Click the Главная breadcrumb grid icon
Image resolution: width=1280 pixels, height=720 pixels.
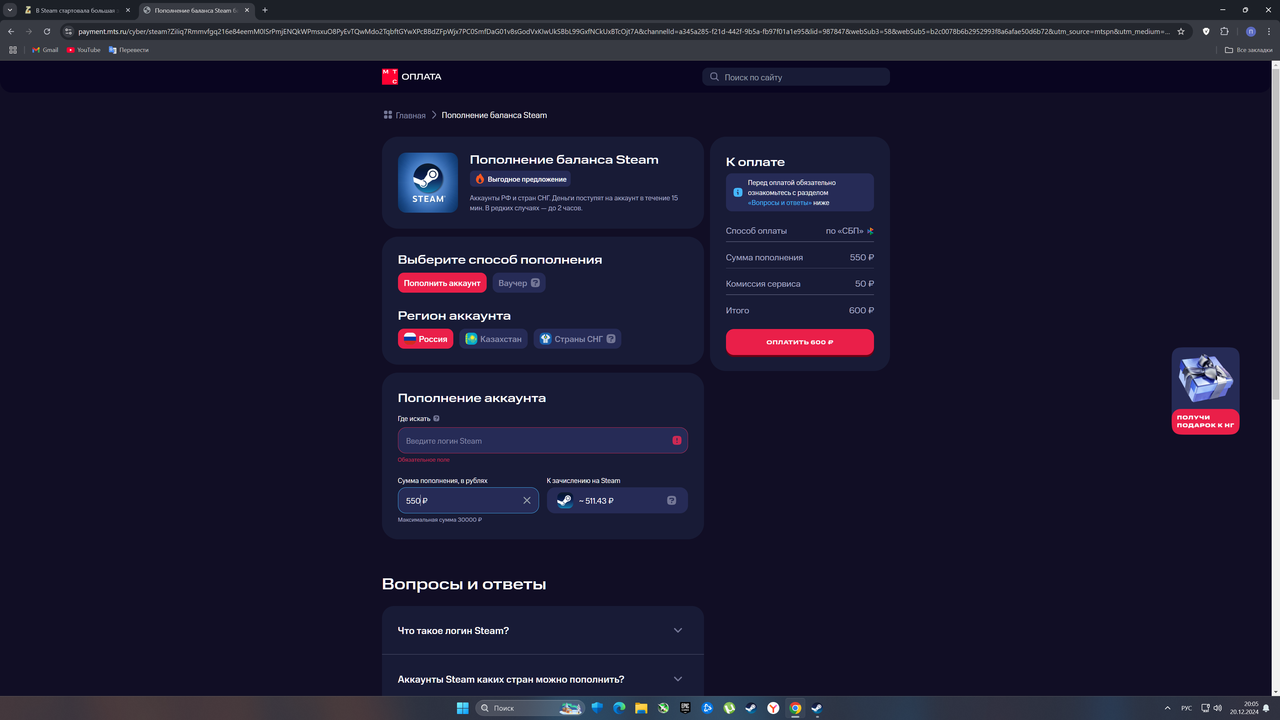(388, 115)
